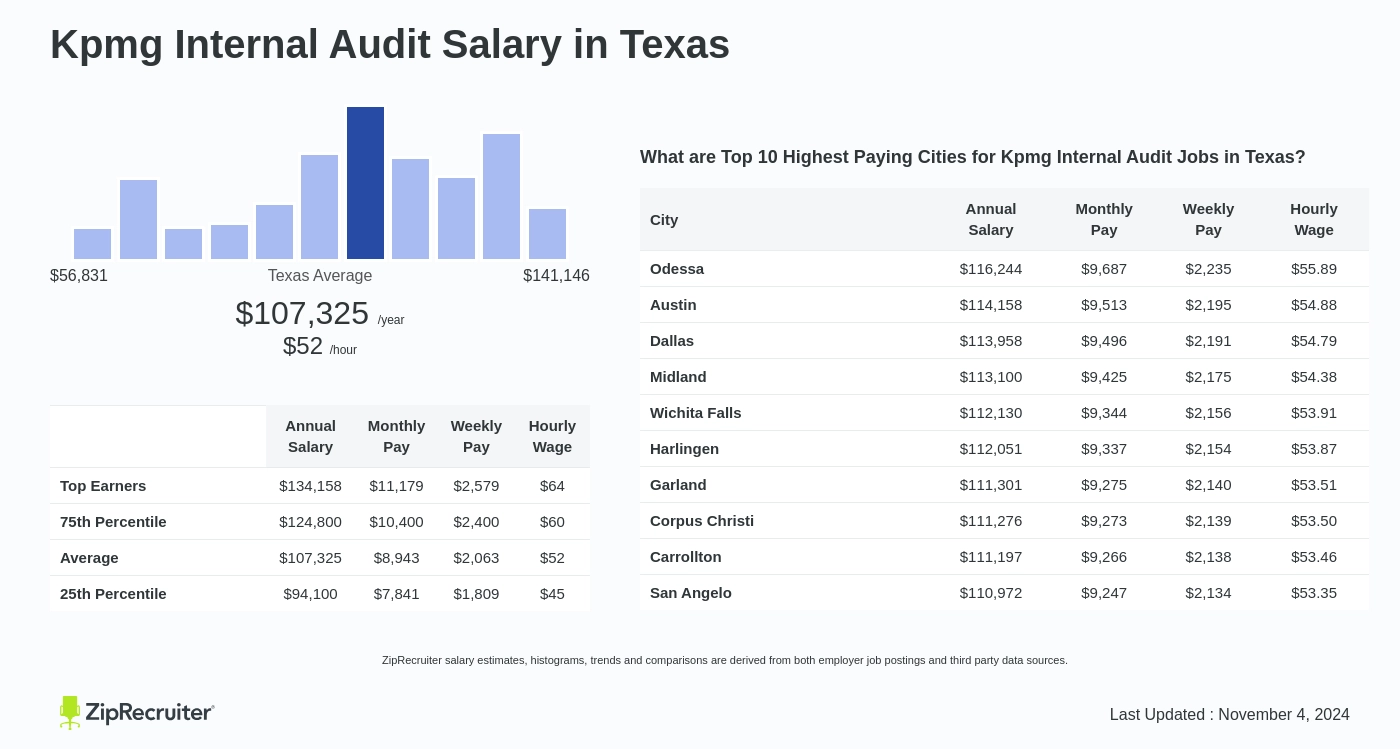The width and height of the screenshot is (1400, 749).
Task: Click Carrollton weekly pay $2,138
Action: coord(1208,557)
